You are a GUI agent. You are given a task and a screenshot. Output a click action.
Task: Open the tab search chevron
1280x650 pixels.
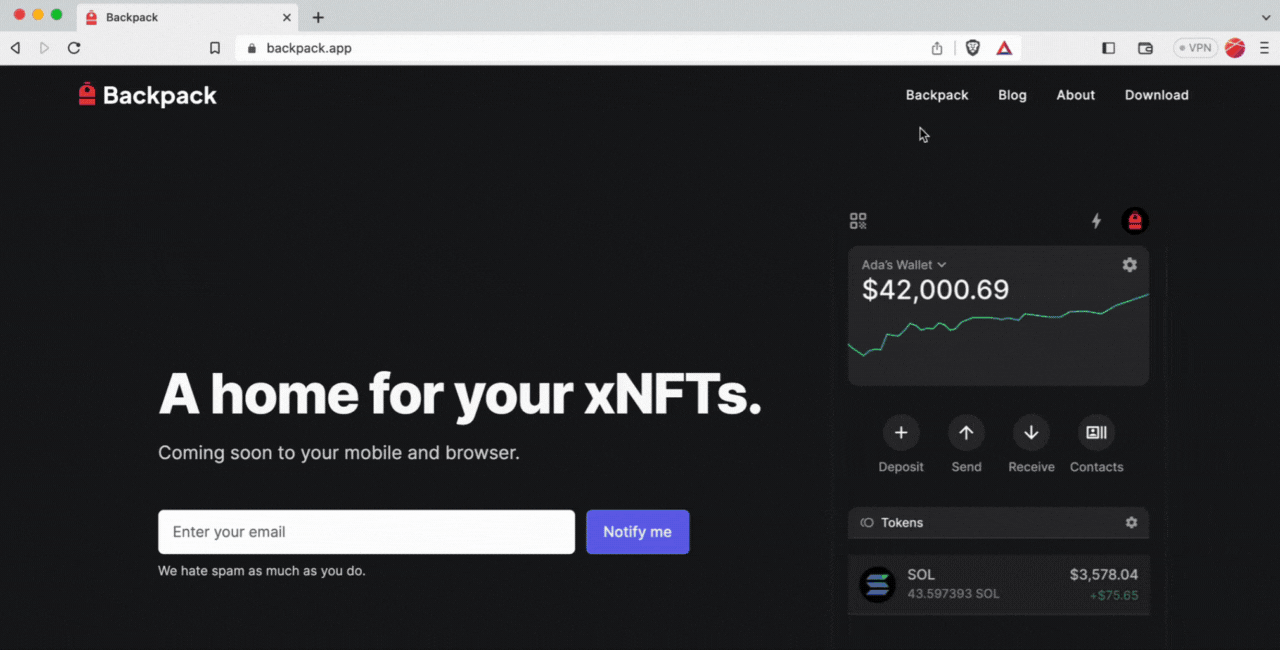(x=1265, y=18)
